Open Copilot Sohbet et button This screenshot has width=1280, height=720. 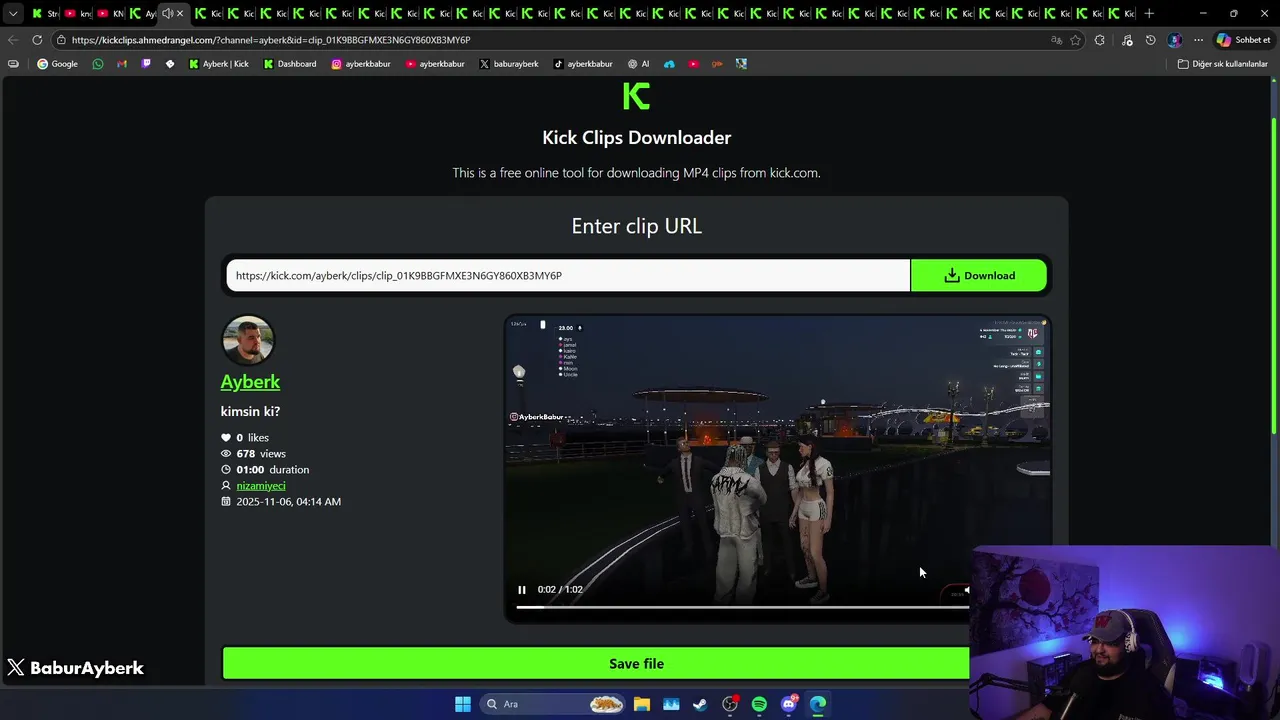pos(1243,40)
